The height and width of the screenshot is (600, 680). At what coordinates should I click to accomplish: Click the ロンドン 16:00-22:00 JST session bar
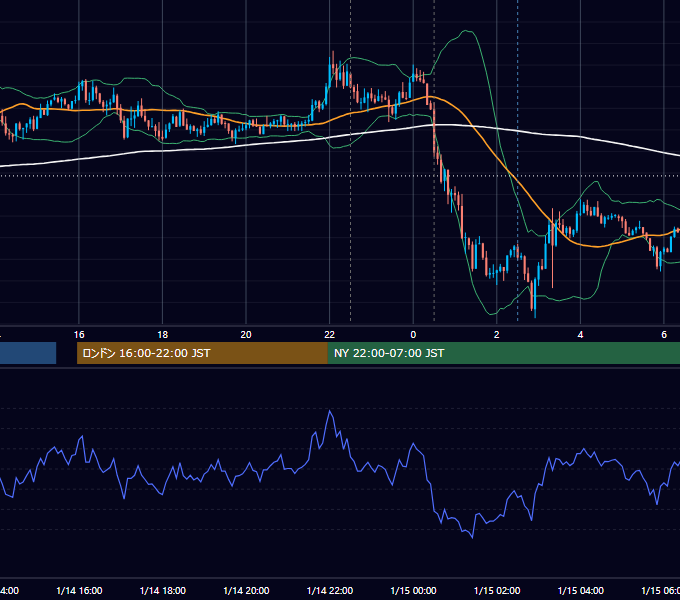(202, 353)
